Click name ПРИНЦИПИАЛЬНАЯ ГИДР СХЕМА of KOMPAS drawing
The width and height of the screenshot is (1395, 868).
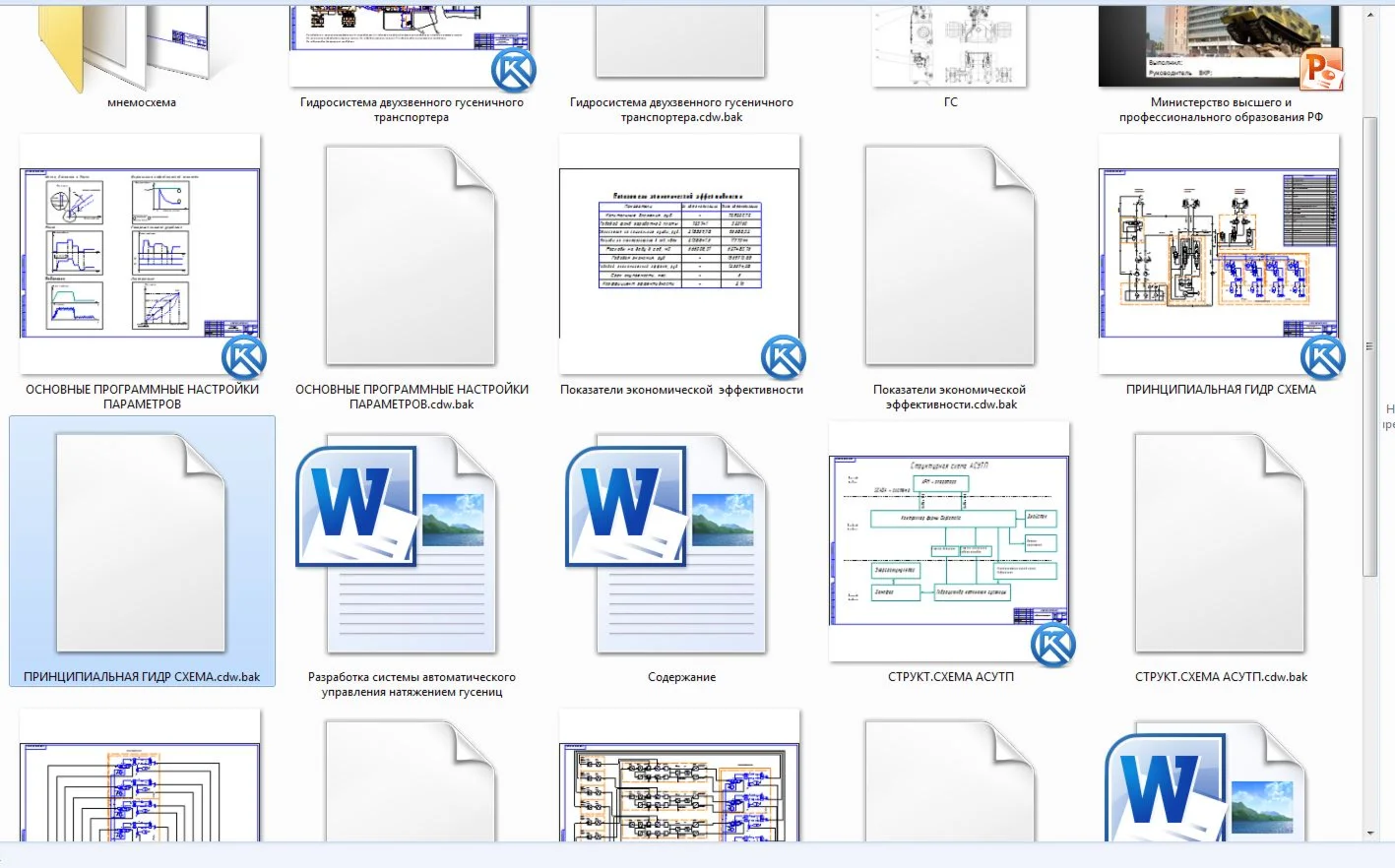1221,390
